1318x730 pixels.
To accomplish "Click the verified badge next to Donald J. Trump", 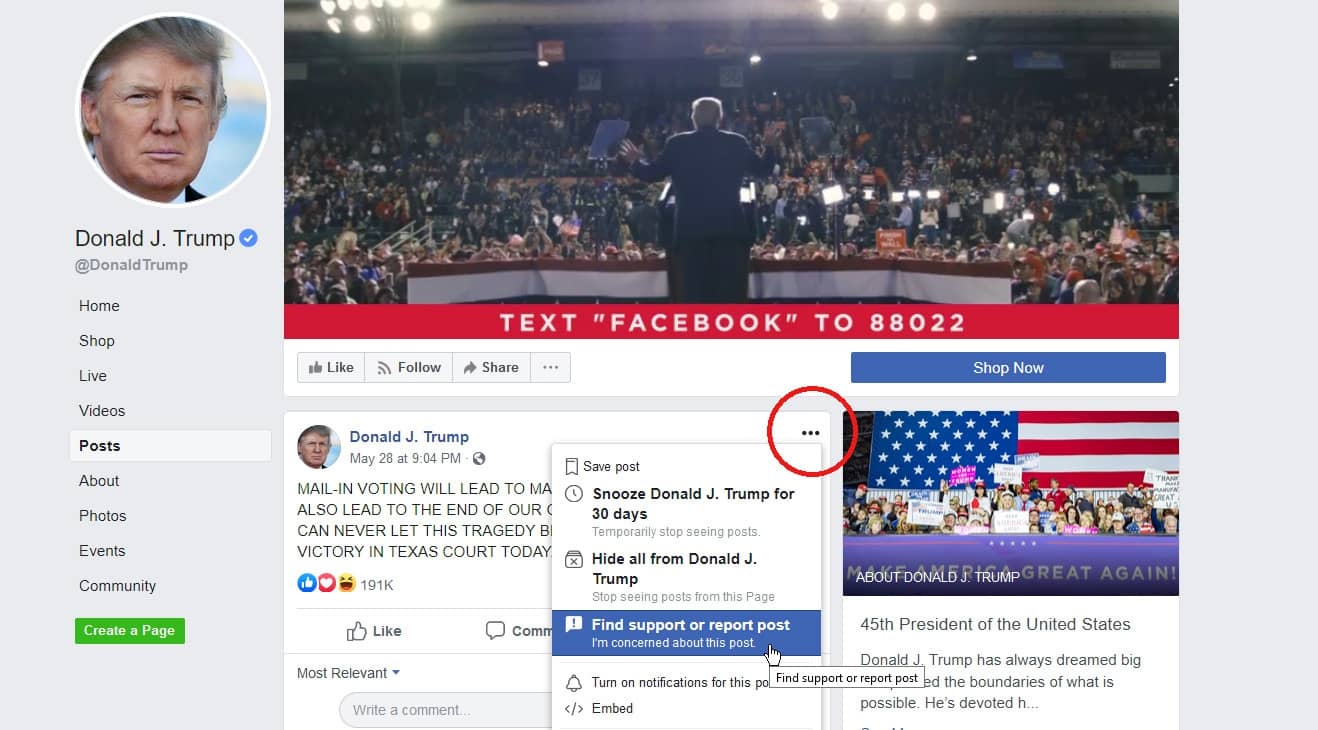I will (x=249, y=238).
